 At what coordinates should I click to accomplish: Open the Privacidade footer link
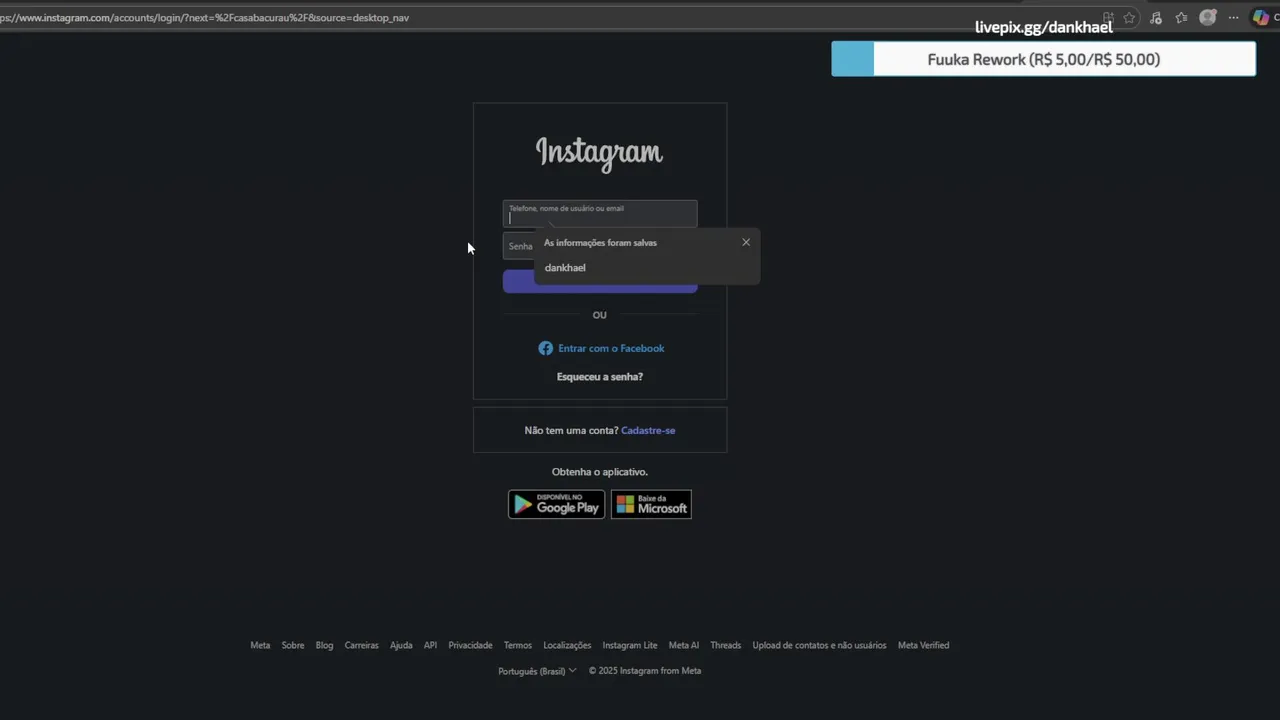[x=470, y=645]
